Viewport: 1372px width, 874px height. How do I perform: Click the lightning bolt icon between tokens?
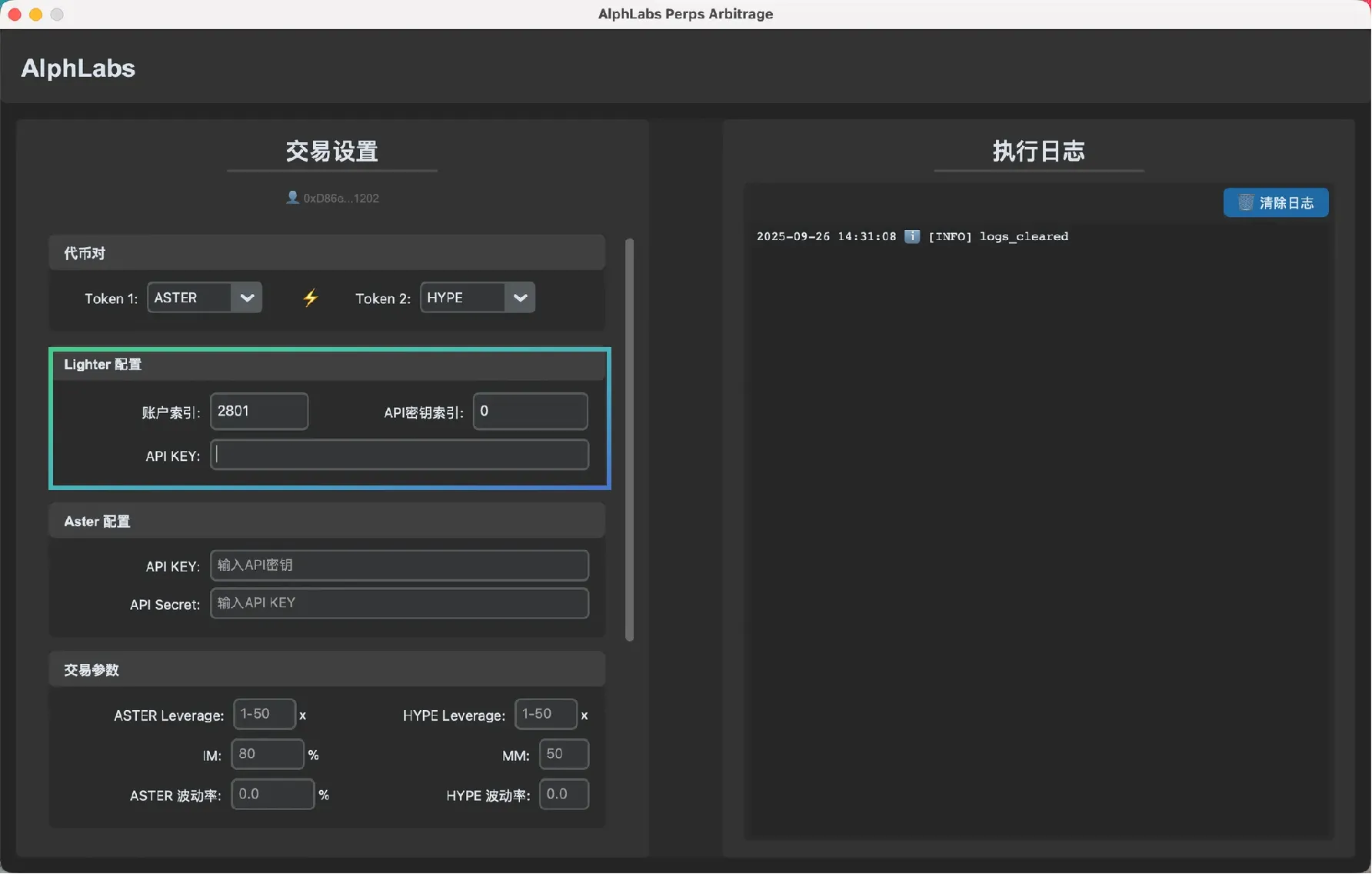click(x=310, y=298)
